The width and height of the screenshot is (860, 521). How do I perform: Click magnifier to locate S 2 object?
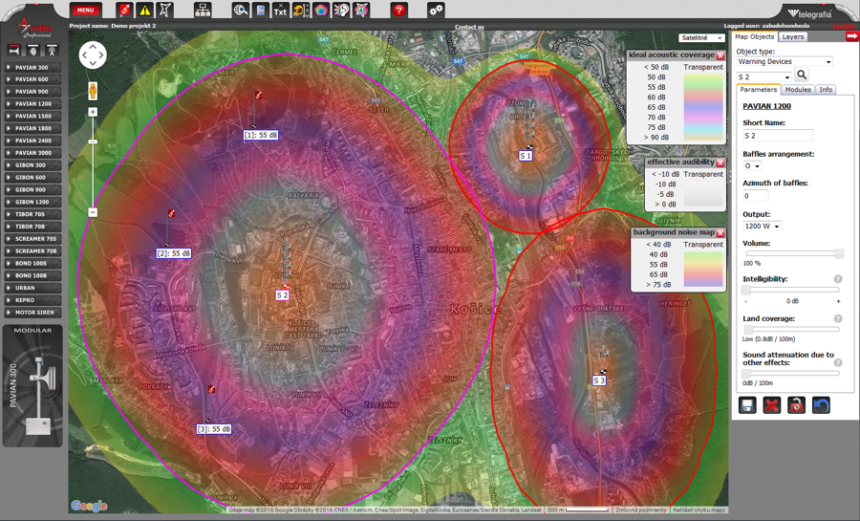pyautogui.click(x=801, y=75)
